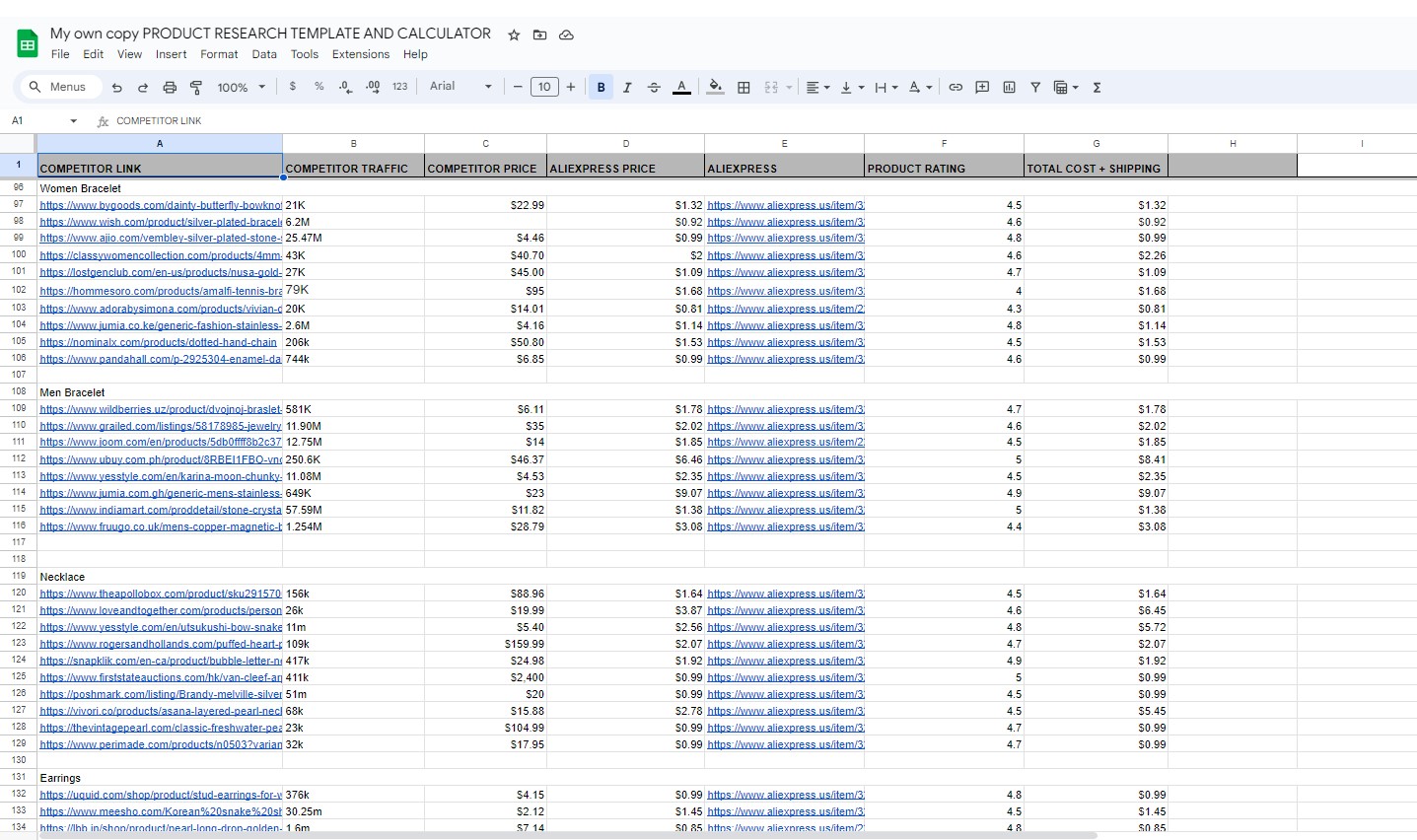Open the Tools menu
This screenshot has width=1417, height=840.
point(305,54)
